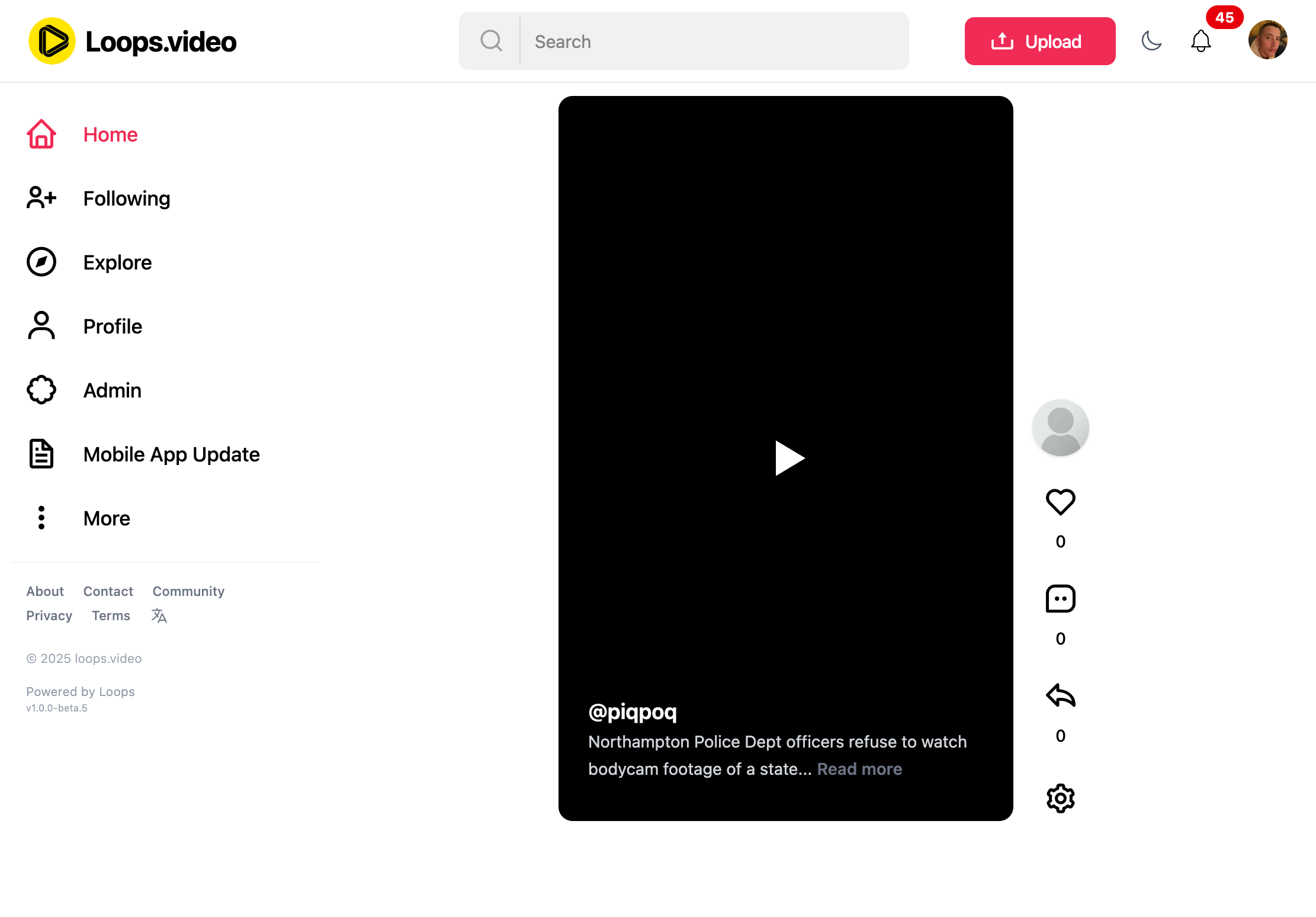Open the notifications bell icon
The width and height of the screenshot is (1316, 917).
click(x=1201, y=41)
